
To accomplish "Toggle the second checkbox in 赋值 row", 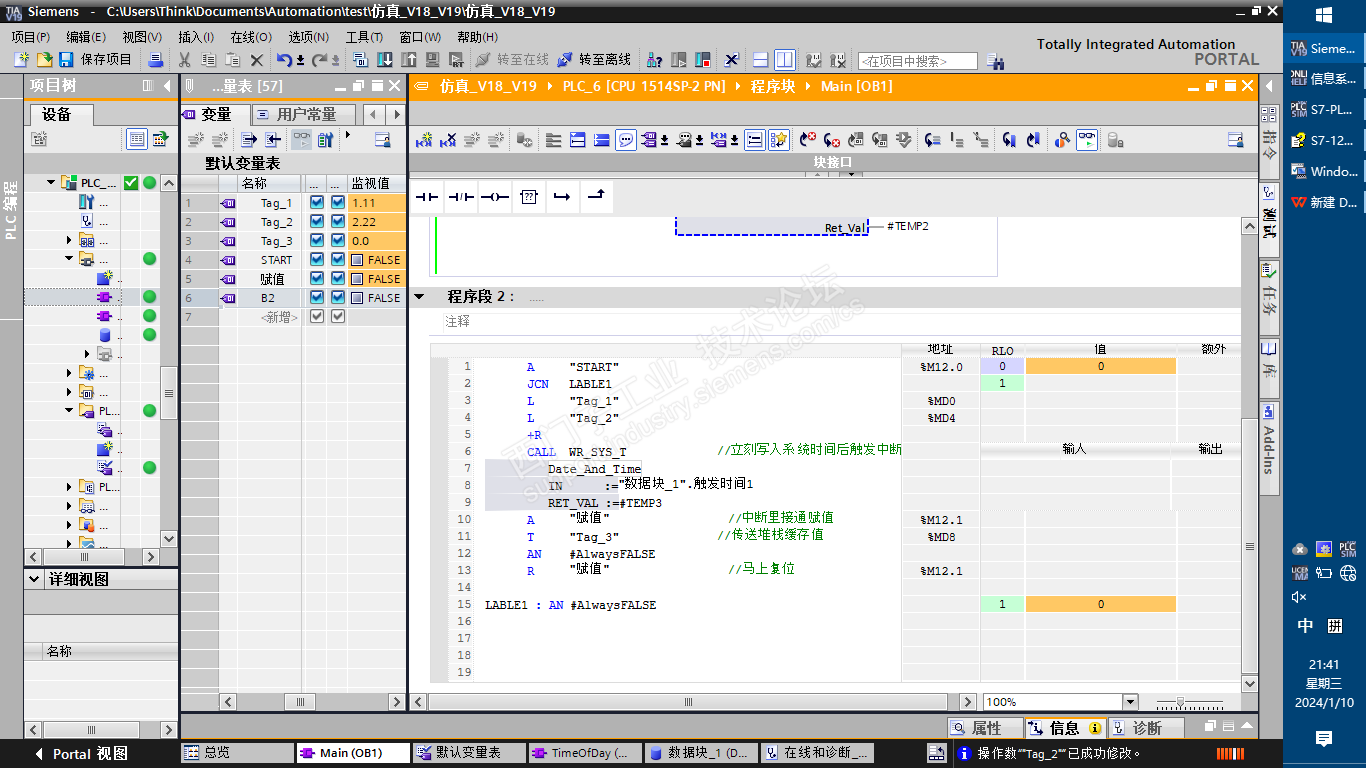I will [338, 279].
